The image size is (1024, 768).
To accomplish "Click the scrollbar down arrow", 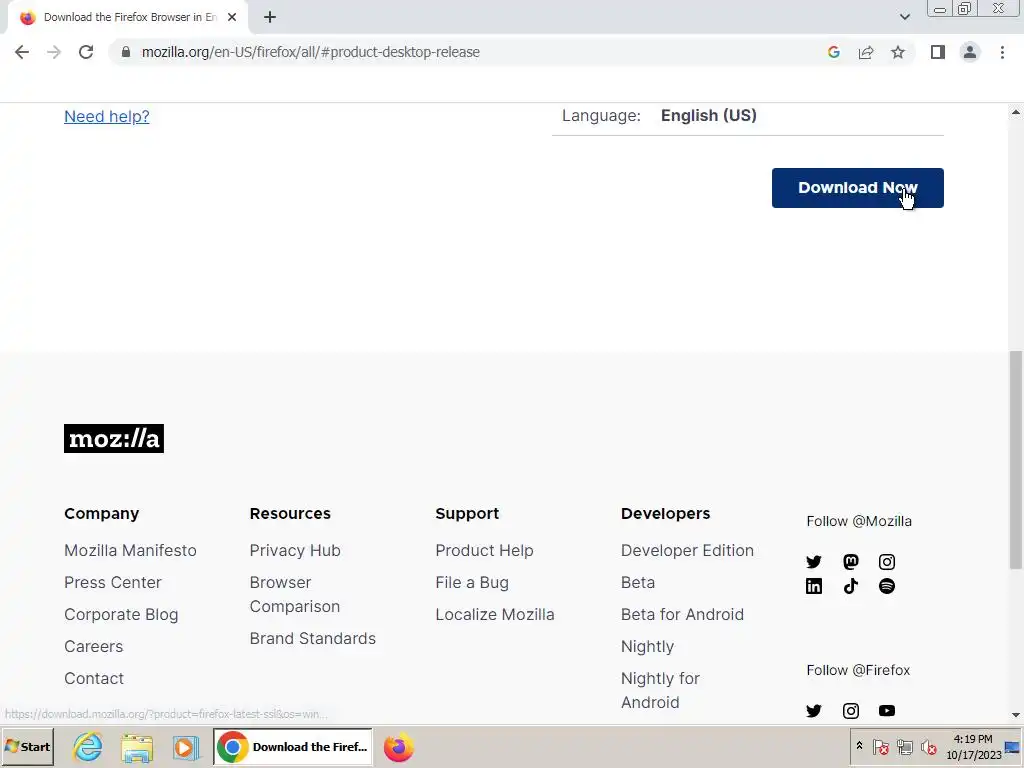I will click(x=1016, y=716).
